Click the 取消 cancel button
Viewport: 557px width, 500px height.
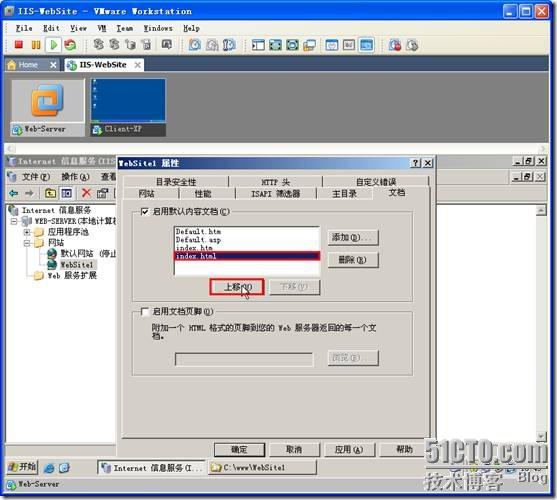(x=294, y=450)
